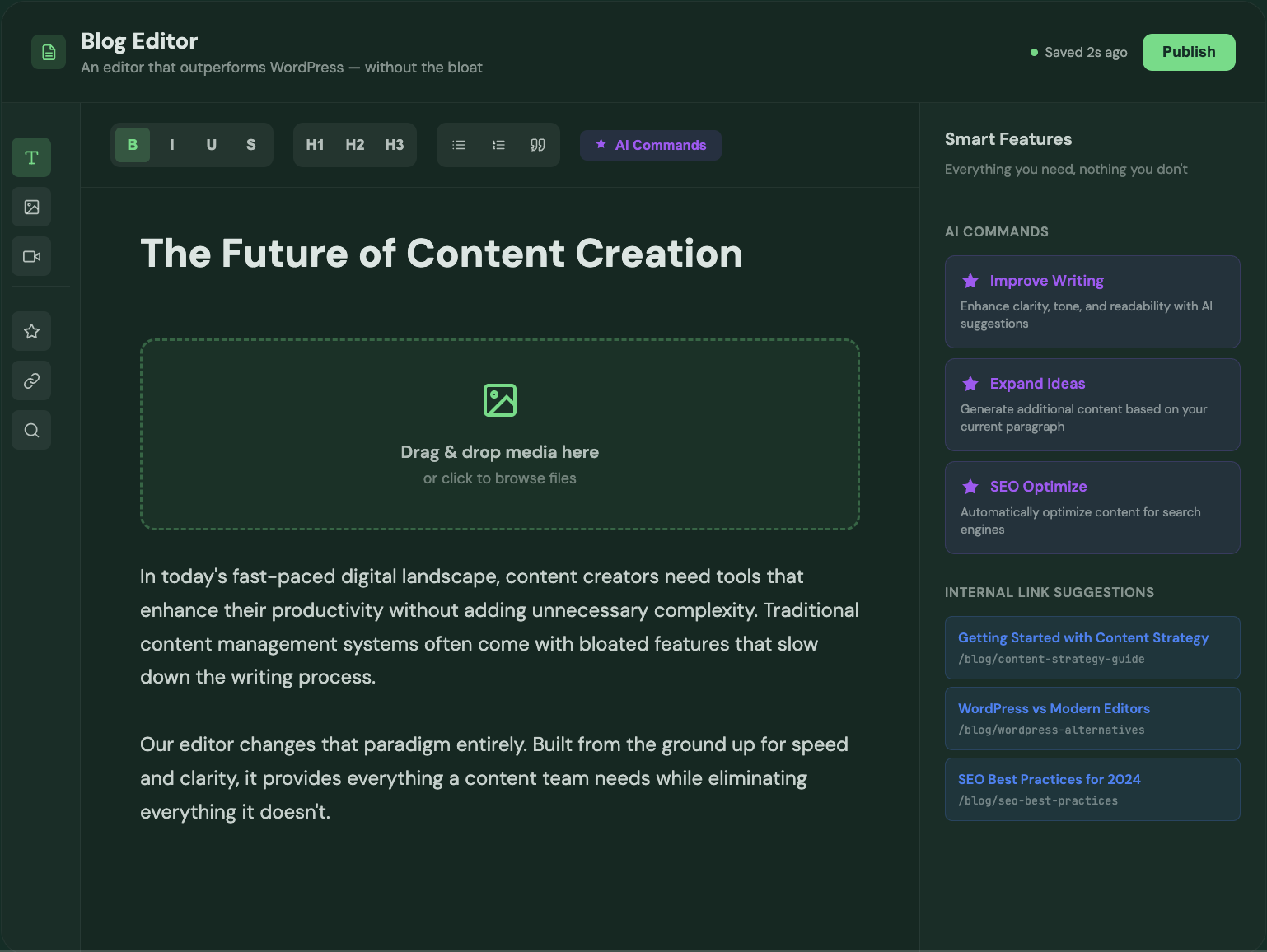The width and height of the screenshot is (1267, 952).
Task: Click the search magnifier sidebar icon
Action: click(31, 430)
